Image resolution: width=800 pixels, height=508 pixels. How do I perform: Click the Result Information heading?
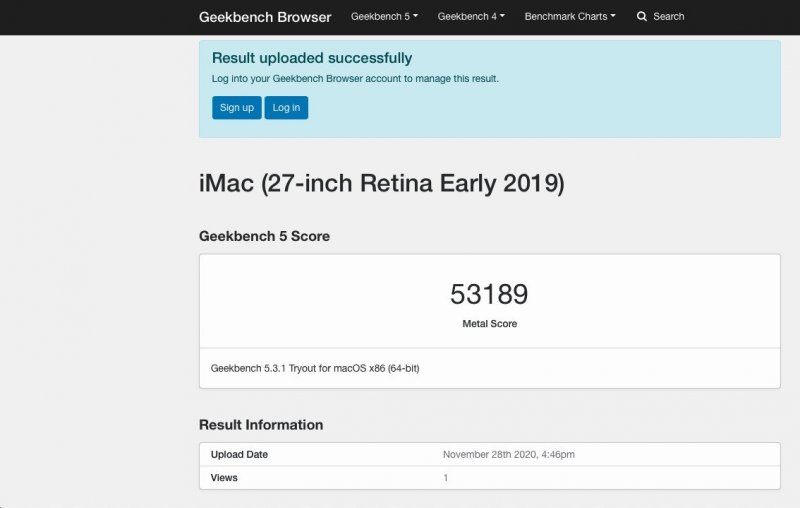(x=261, y=425)
